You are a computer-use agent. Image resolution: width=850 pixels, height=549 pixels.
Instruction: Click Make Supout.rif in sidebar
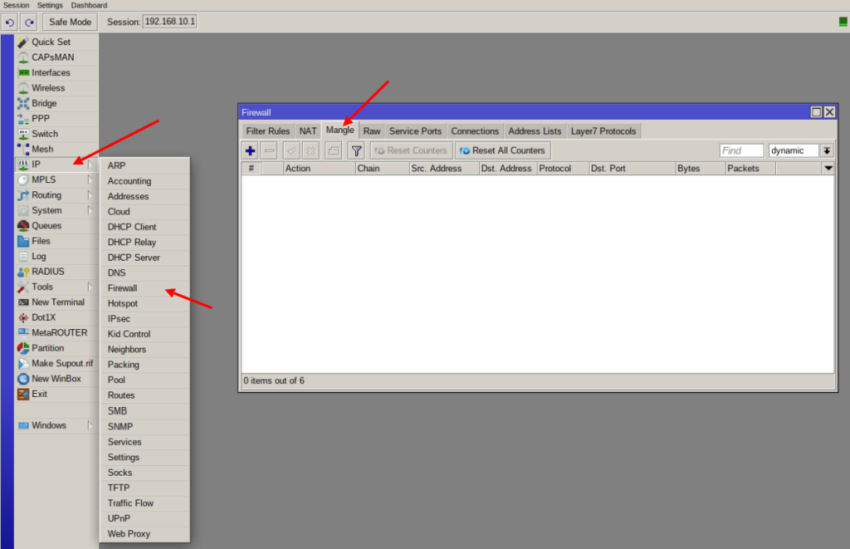click(x=56, y=363)
